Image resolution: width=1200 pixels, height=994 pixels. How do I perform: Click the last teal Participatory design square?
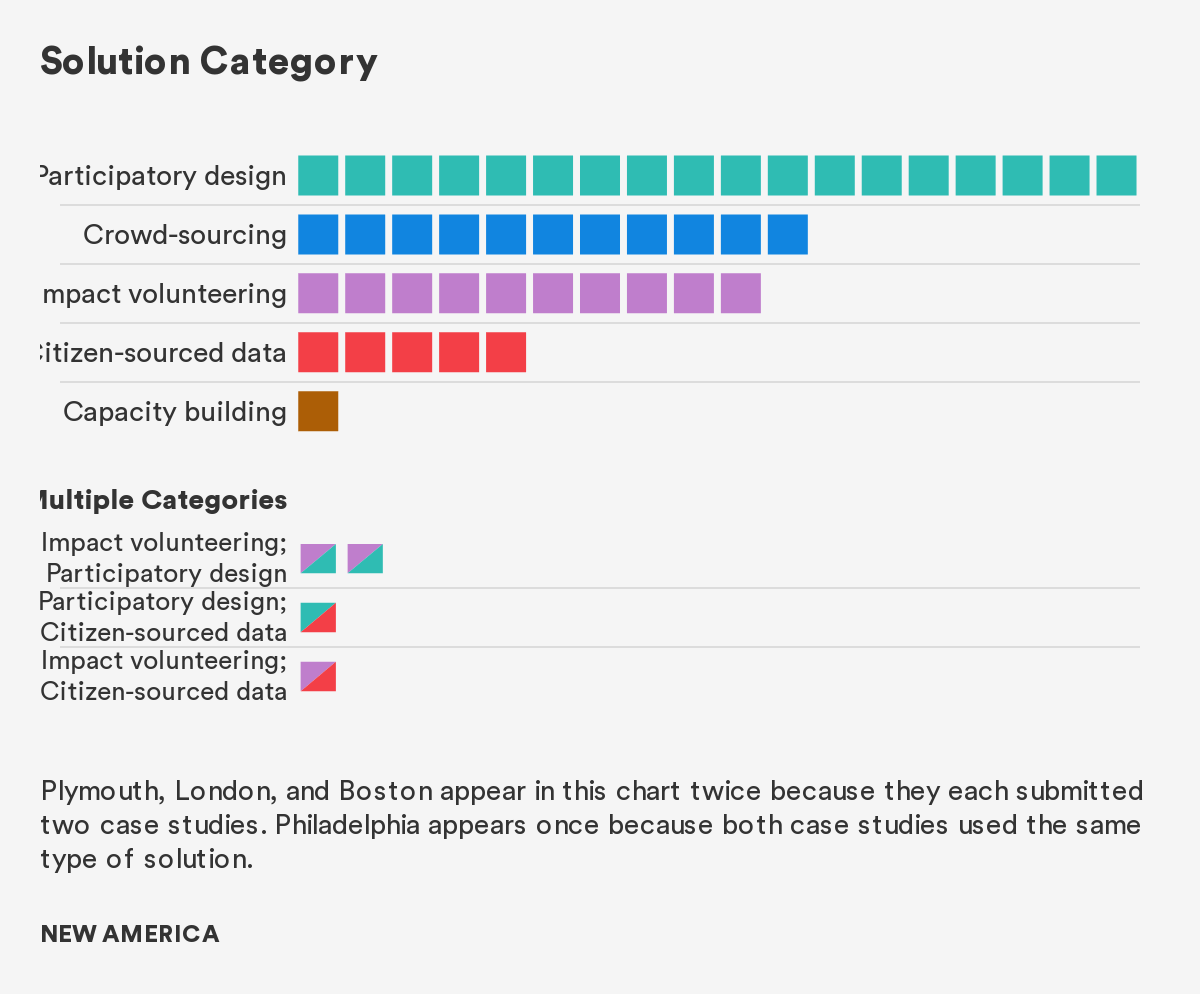(x=1116, y=176)
